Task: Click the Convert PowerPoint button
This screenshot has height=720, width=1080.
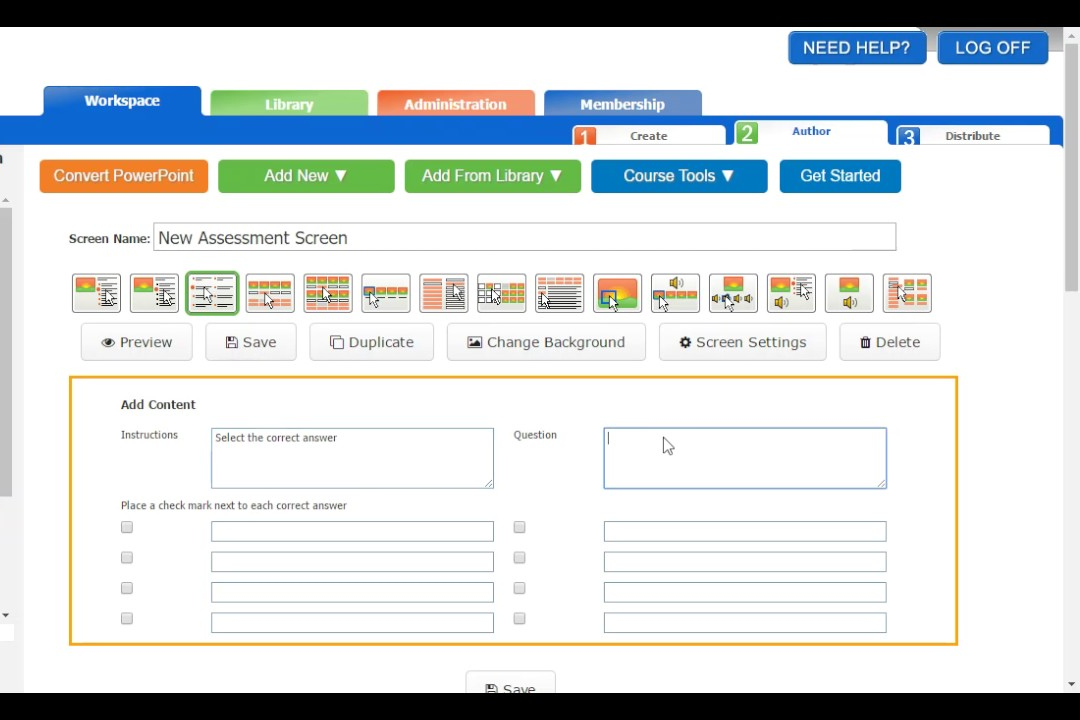Action: (123, 175)
